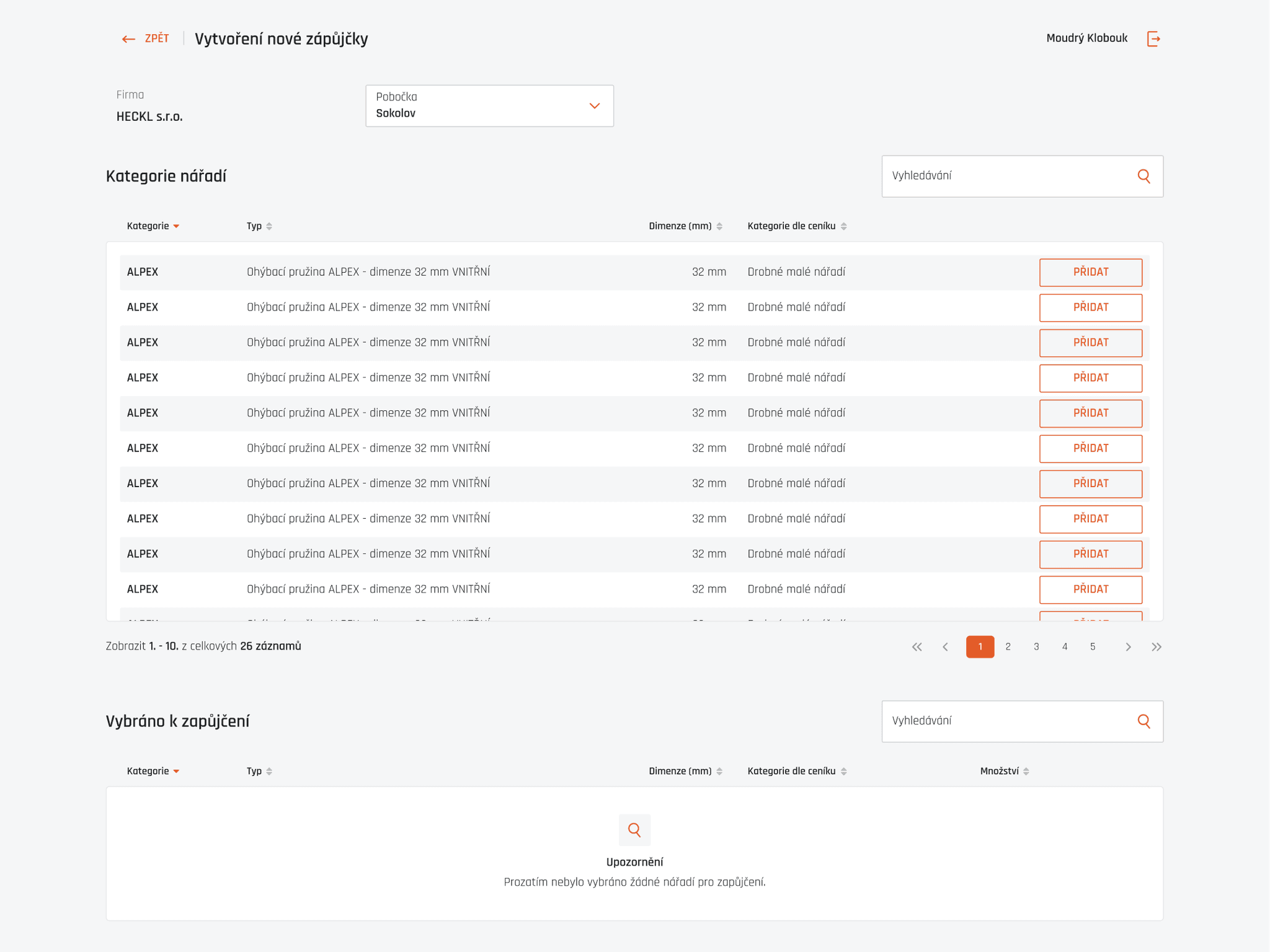This screenshot has width=1270, height=952.
Task: Click the magnifier icon above Upozornění
Action: click(634, 830)
